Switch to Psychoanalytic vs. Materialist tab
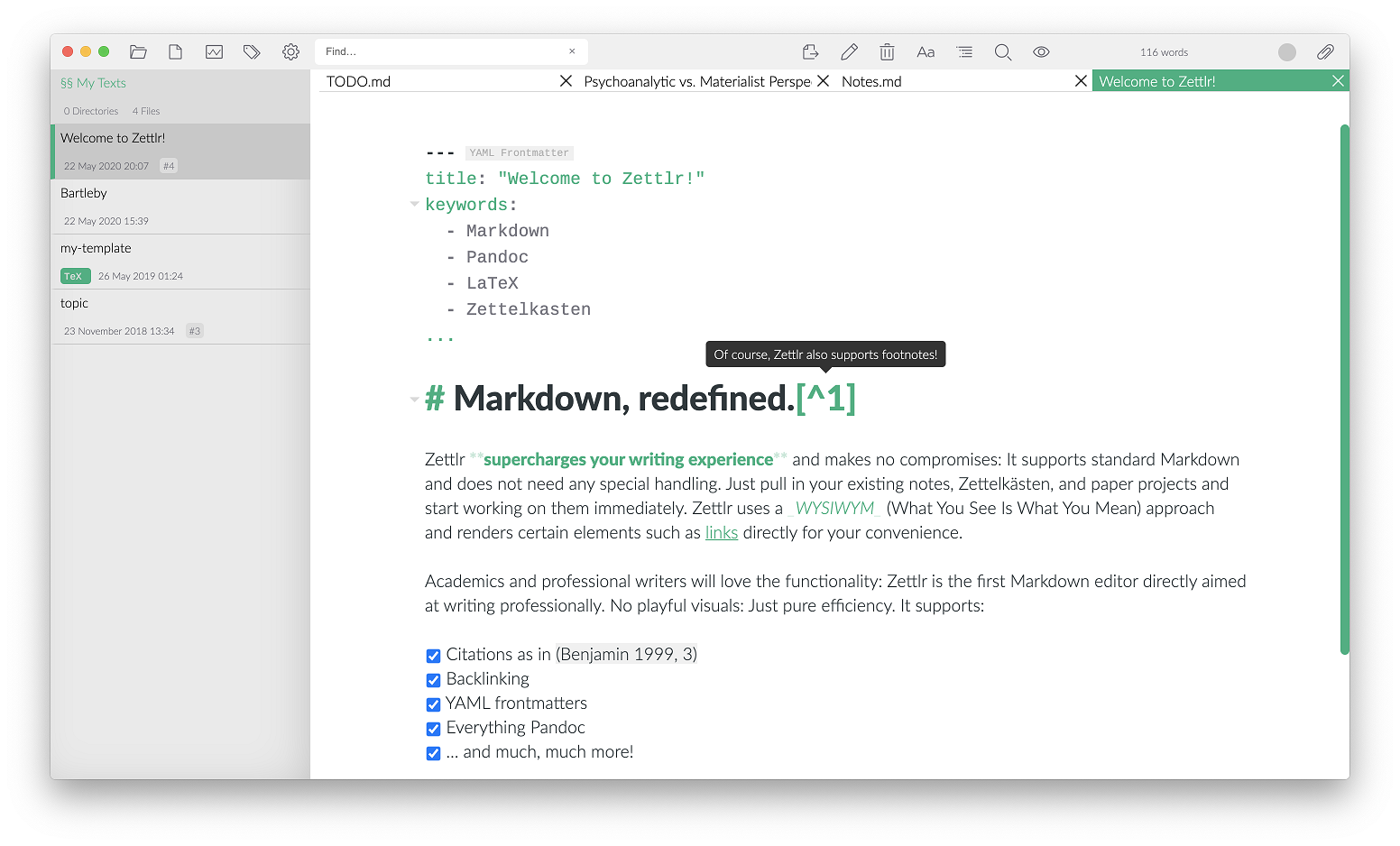The image size is (1400, 846). pyautogui.click(x=696, y=81)
